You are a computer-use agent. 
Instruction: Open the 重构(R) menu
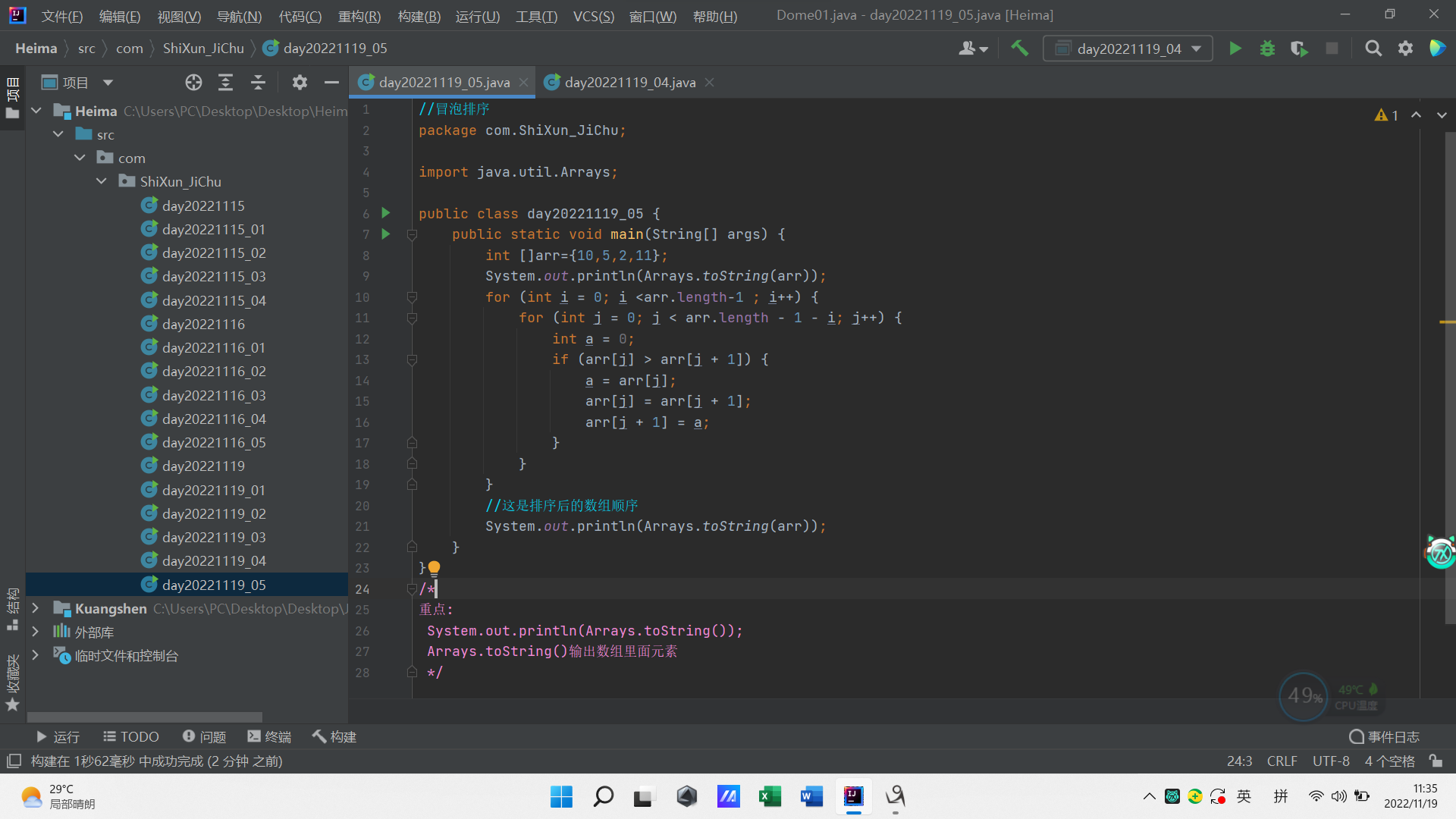click(359, 16)
